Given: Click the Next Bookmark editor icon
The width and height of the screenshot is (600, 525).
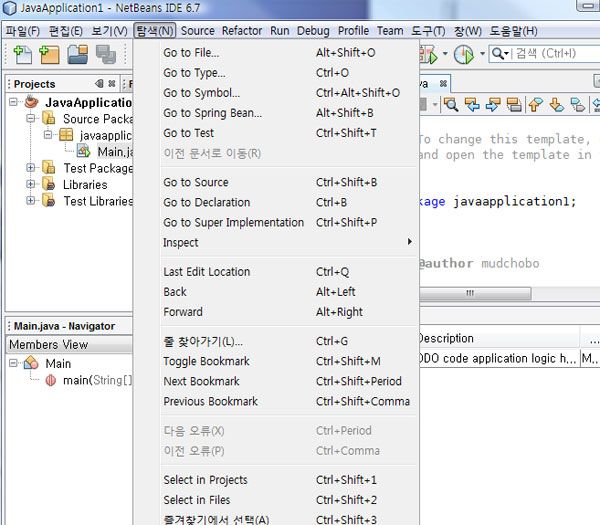Looking at the screenshot, I should click(x=556, y=104).
